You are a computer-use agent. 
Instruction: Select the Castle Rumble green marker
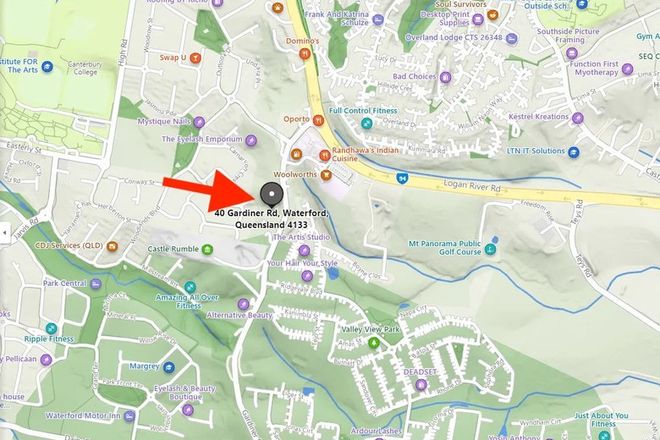point(207,249)
